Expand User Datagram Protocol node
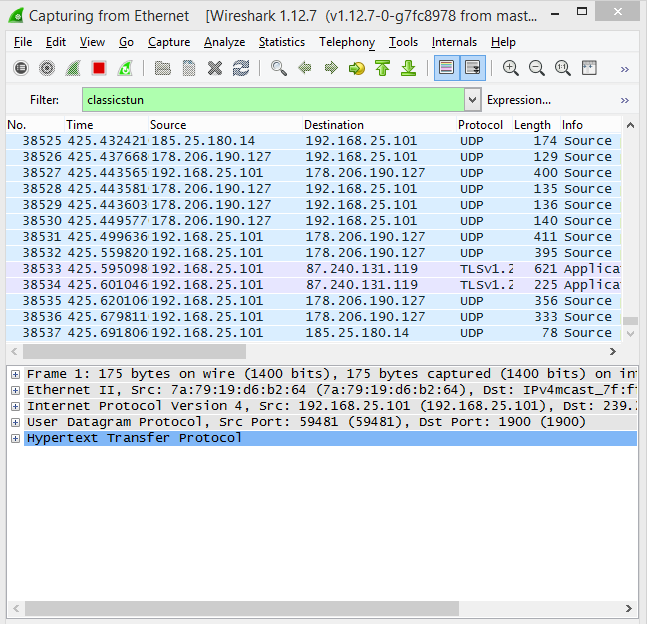Viewport: 647px width, 624px height. [15, 423]
